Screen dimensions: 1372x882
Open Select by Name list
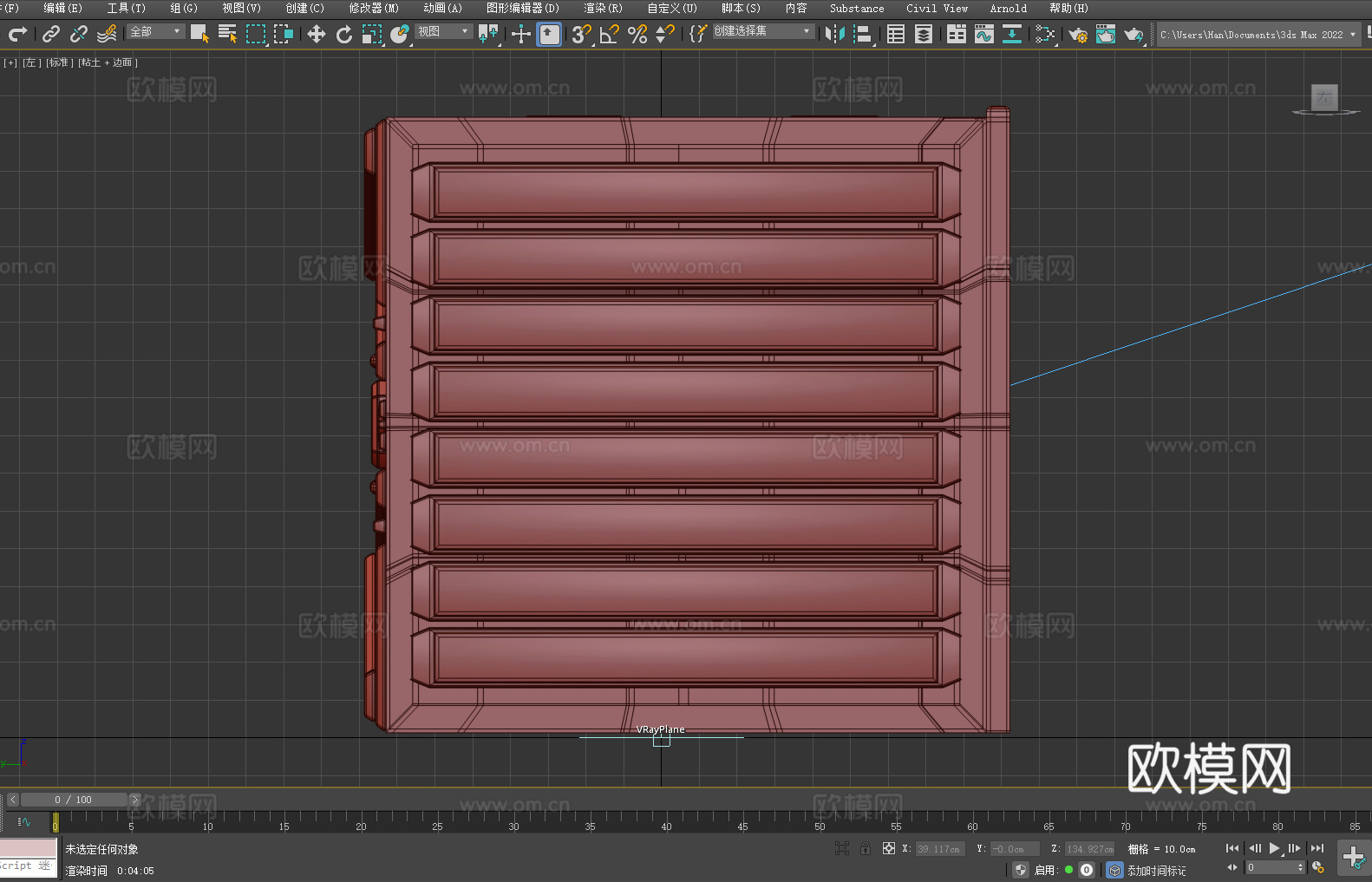click(228, 34)
